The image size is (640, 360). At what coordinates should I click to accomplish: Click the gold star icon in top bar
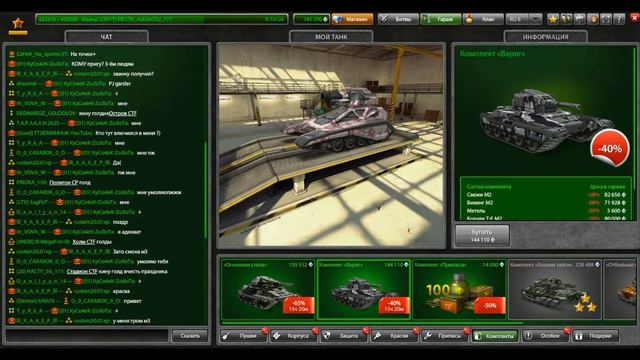[x=553, y=19]
